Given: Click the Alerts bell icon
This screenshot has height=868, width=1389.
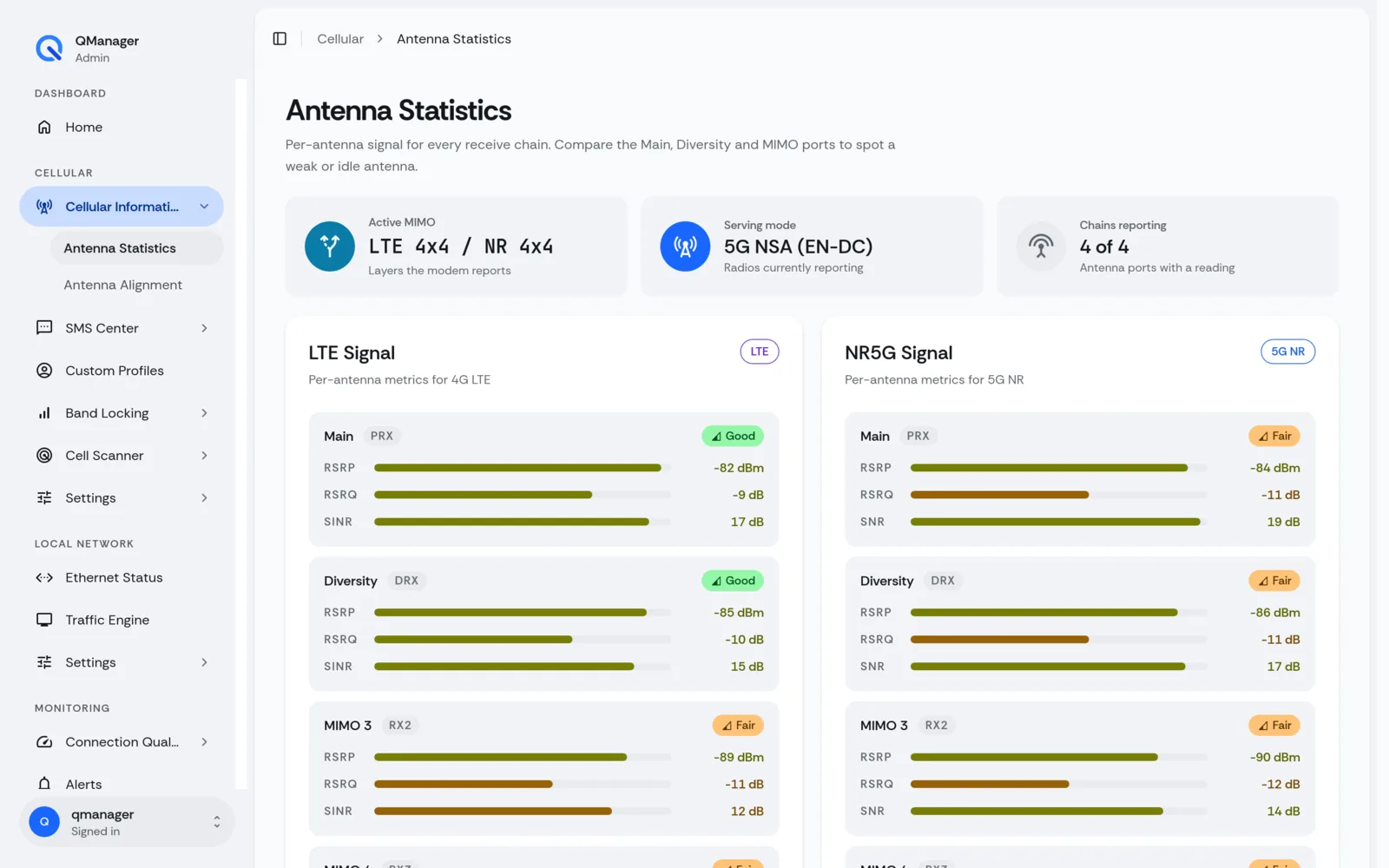Looking at the screenshot, I should click(44, 784).
